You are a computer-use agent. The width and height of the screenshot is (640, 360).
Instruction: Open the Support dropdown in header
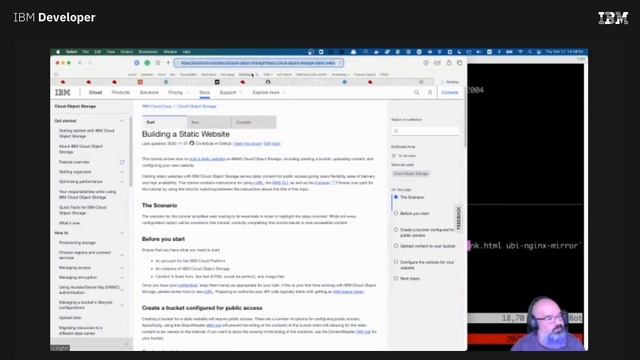[x=231, y=93]
